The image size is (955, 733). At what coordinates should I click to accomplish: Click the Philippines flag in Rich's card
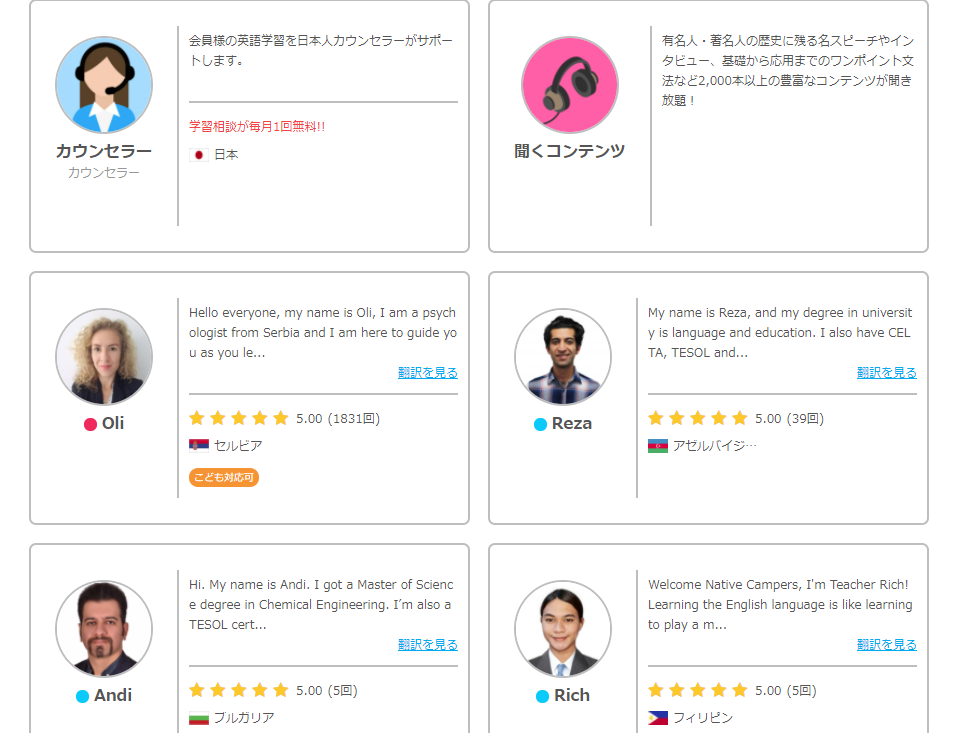coord(657,718)
